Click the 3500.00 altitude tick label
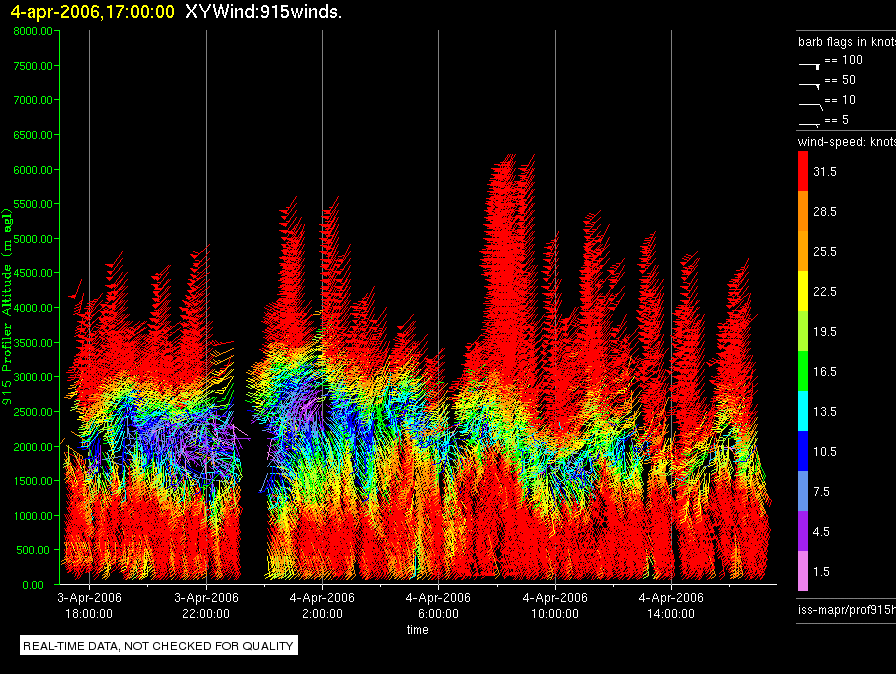The height and width of the screenshot is (674, 896). click(33, 343)
